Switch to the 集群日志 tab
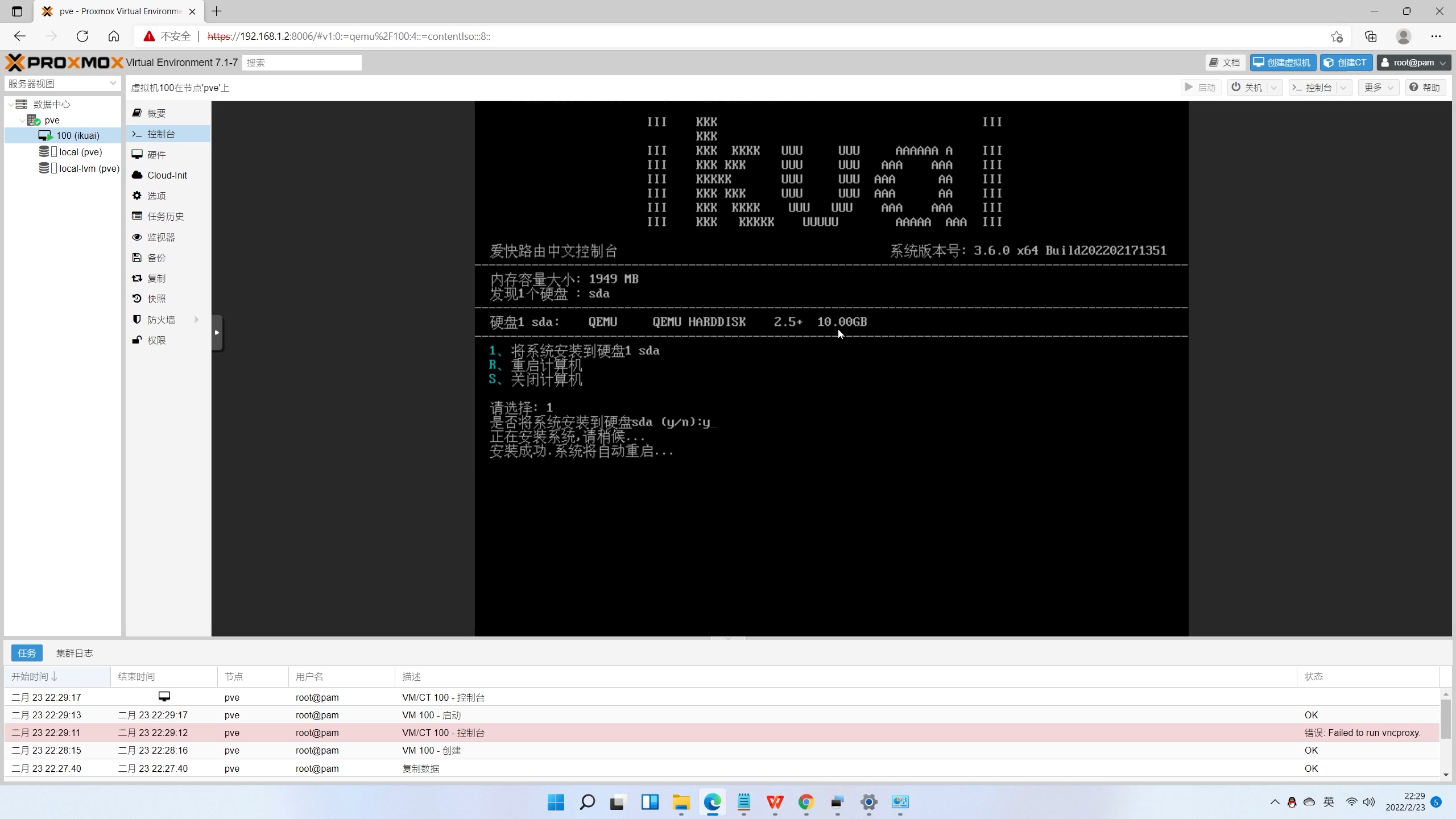 coord(75,653)
